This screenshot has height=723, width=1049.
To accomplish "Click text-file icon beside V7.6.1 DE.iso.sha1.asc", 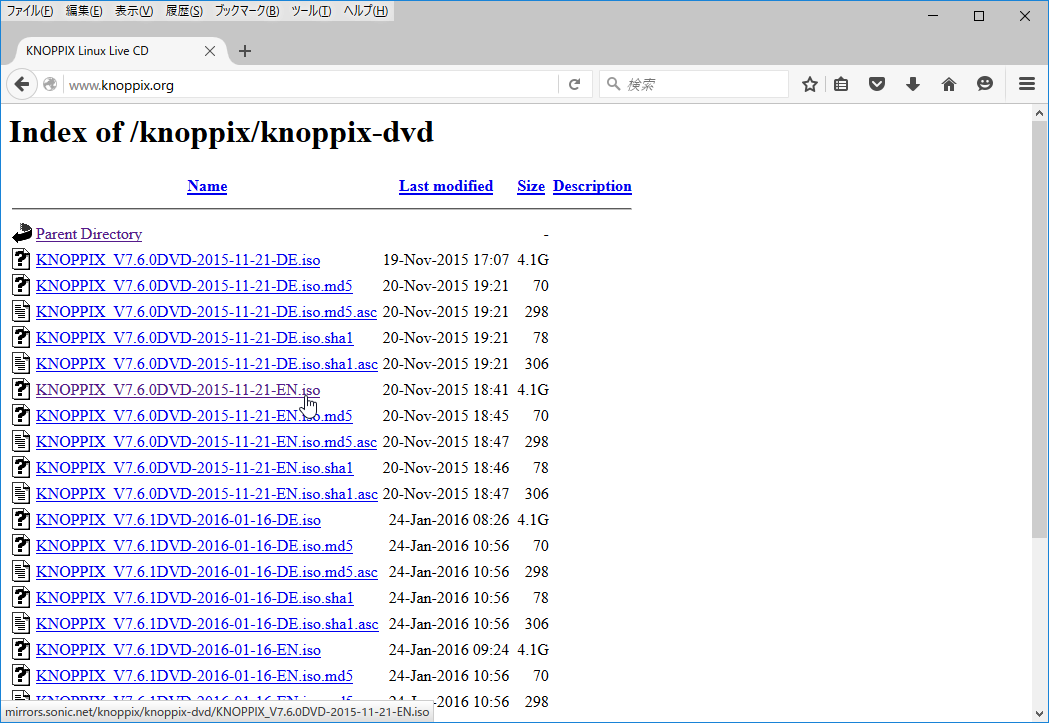I will [21, 624].
